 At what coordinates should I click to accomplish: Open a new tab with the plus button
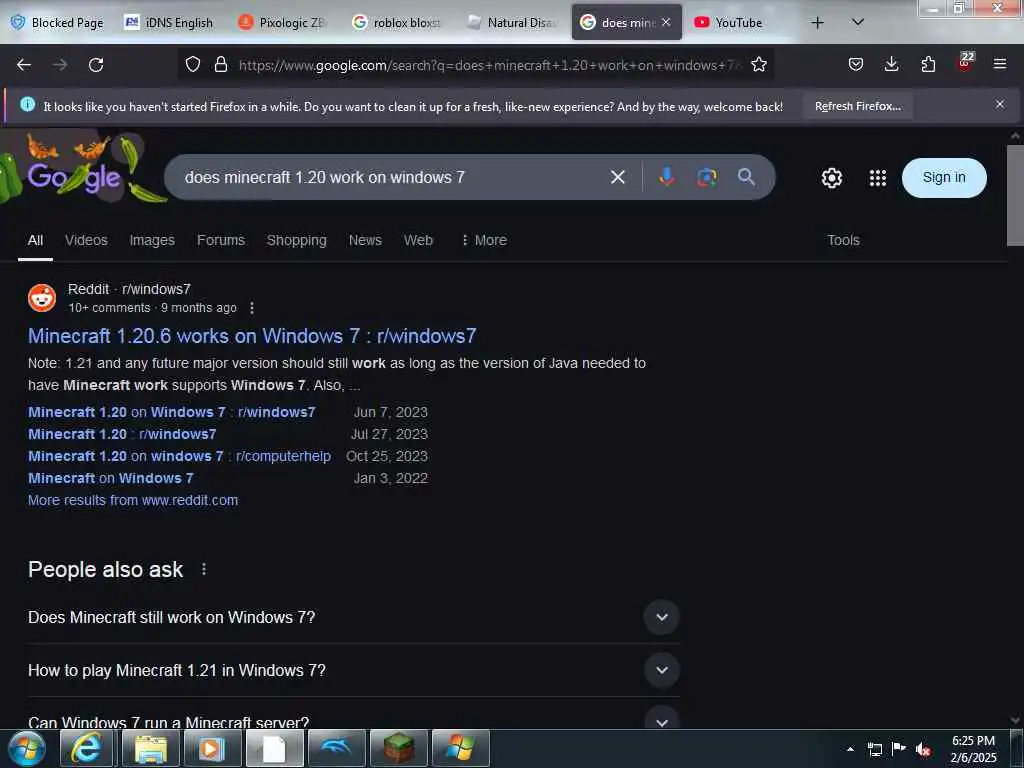tap(817, 23)
